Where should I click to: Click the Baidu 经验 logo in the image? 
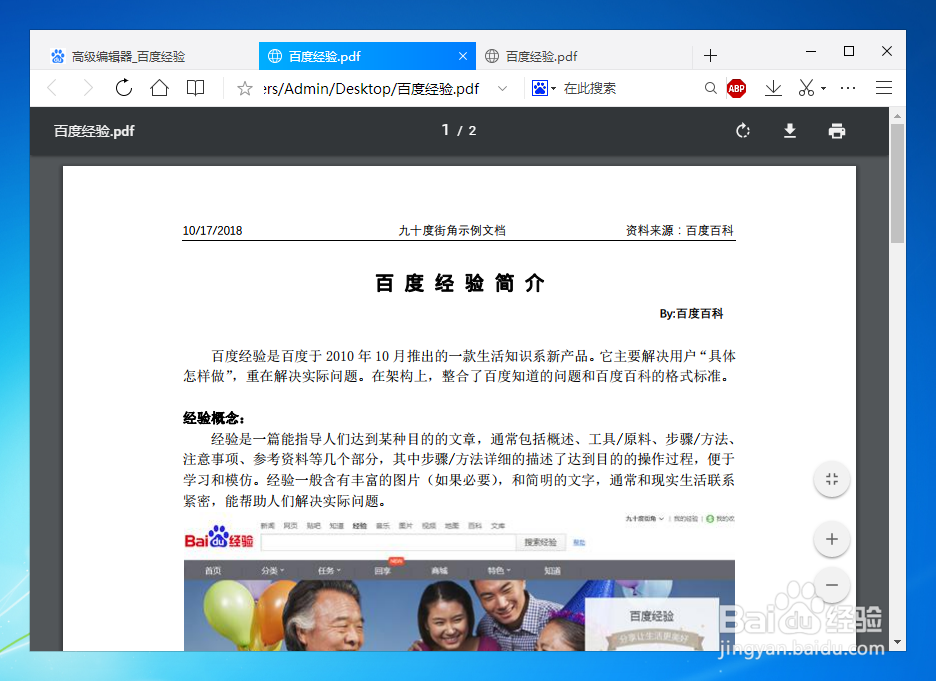tap(218, 537)
